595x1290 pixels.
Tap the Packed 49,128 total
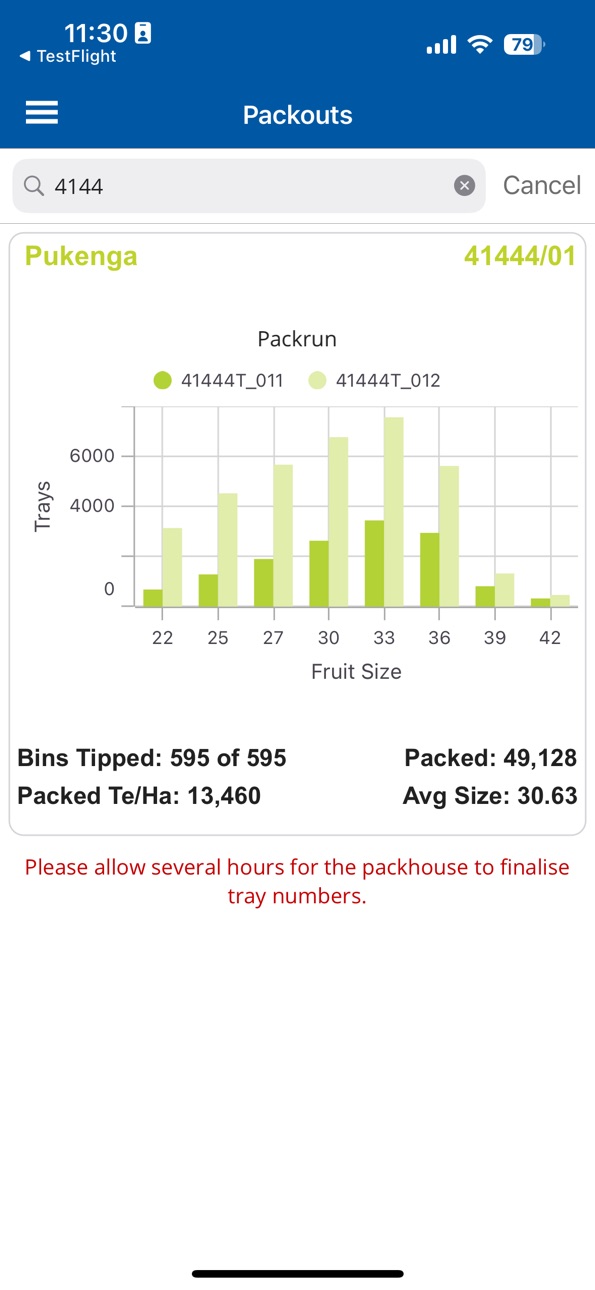[x=490, y=758]
